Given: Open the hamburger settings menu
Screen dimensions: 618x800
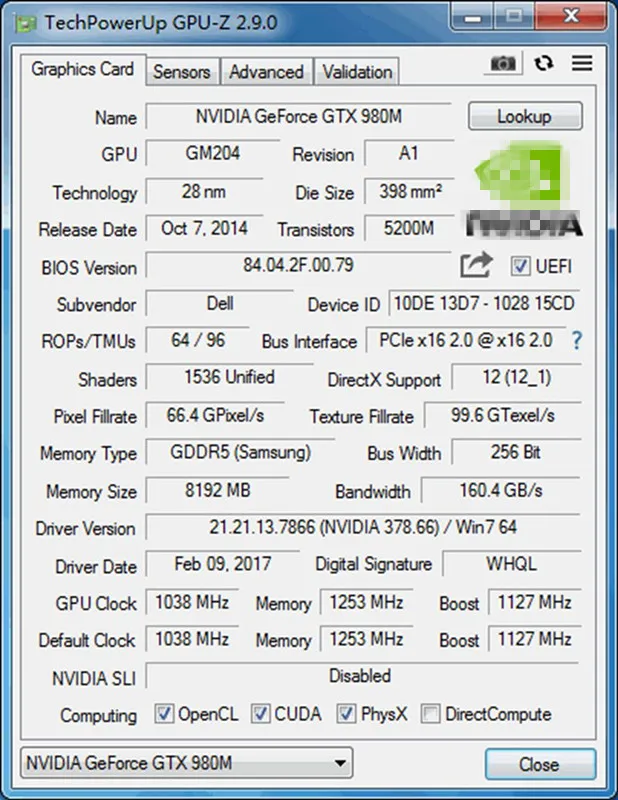Looking at the screenshot, I should click(x=582, y=63).
